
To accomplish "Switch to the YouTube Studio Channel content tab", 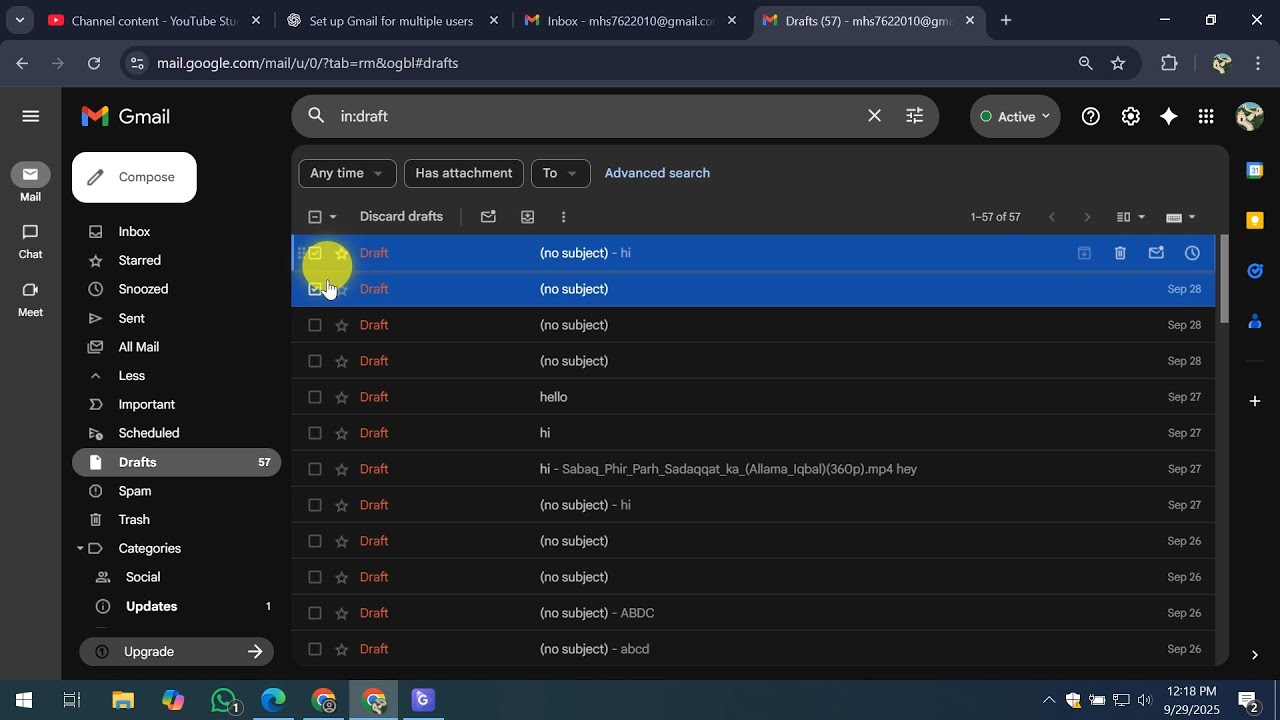I will tap(155, 20).
